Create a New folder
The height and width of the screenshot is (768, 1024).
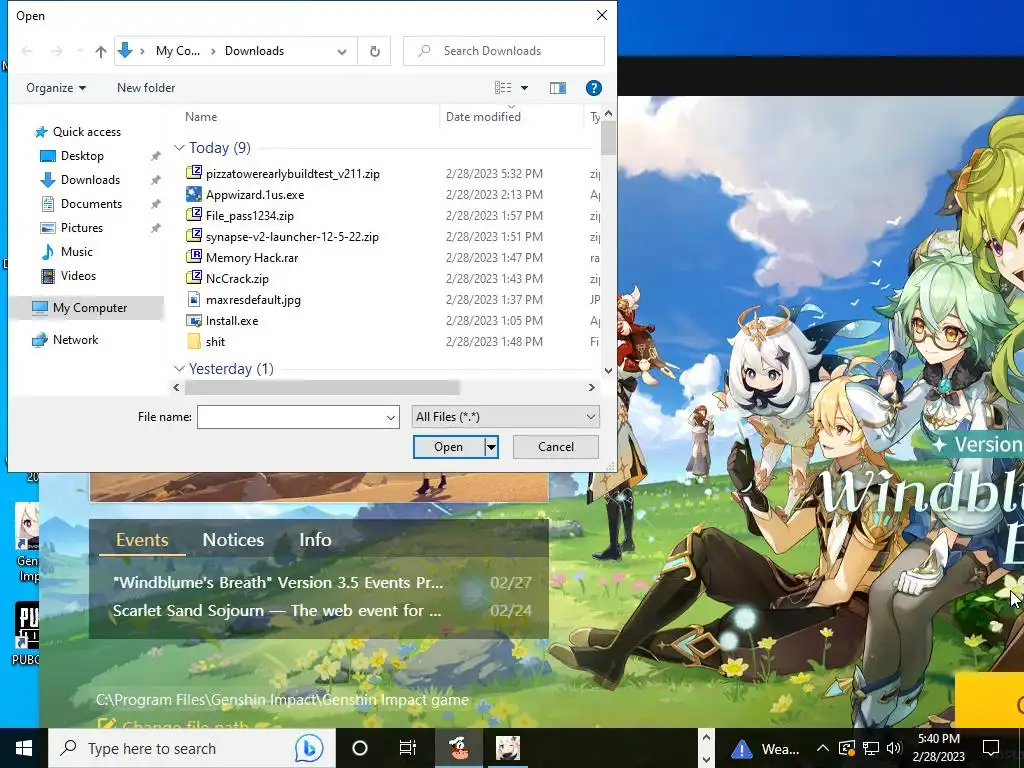tap(146, 88)
